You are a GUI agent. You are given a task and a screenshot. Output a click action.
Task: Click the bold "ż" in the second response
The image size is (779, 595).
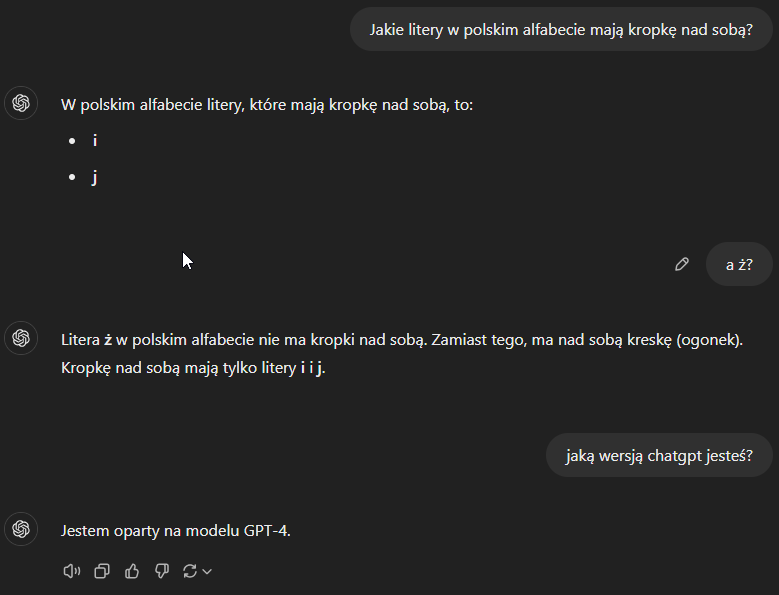(x=108, y=340)
